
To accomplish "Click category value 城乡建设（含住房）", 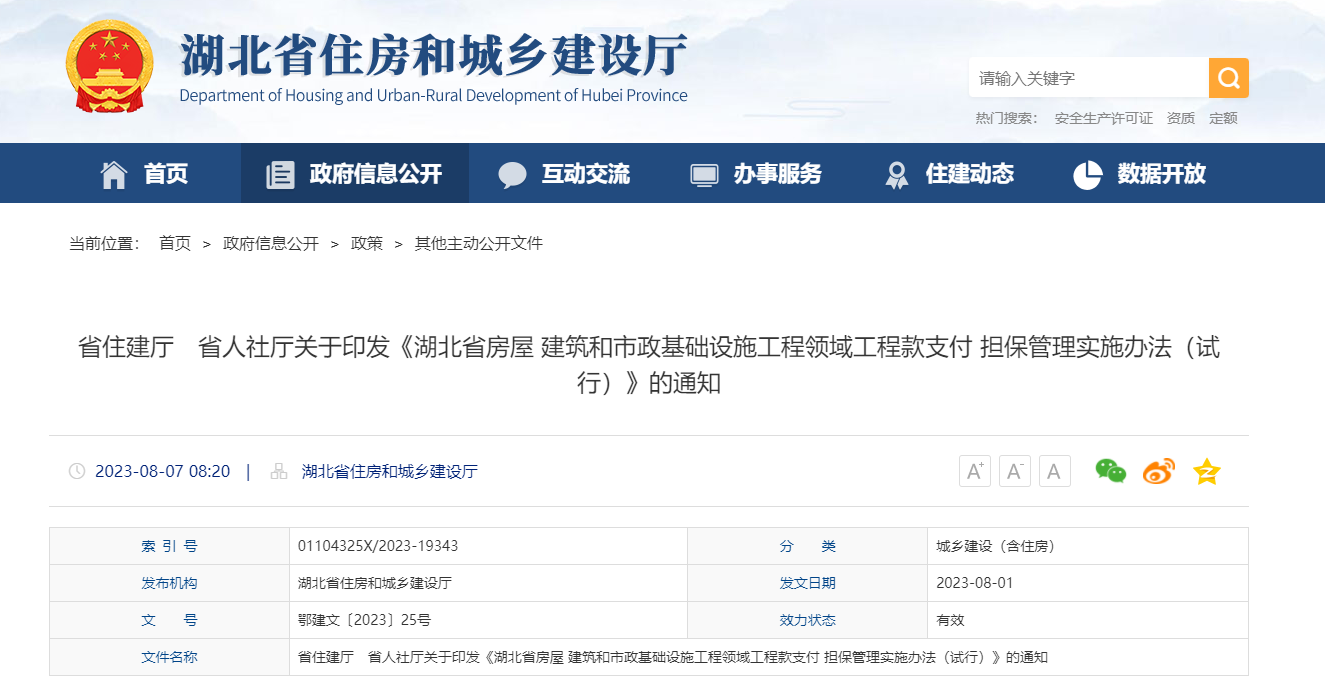I will click(996, 546).
